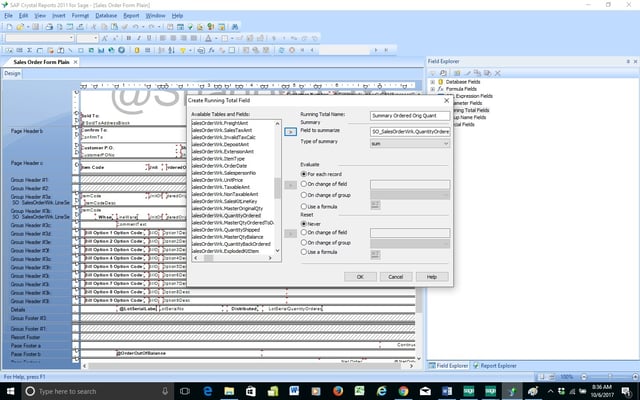
Task: Open the Windows Start menu
Action: coord(10,389)
